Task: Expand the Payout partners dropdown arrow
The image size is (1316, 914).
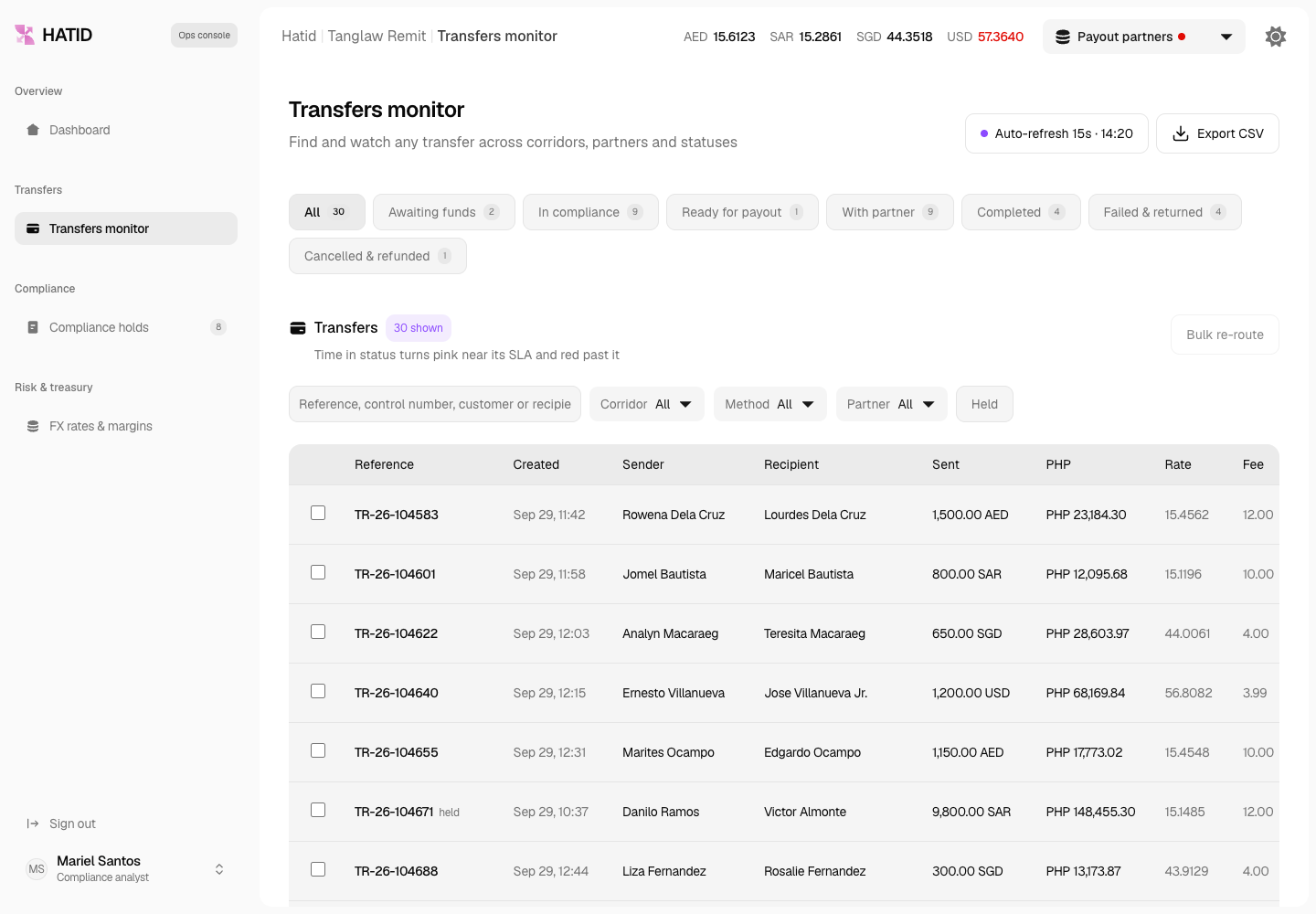Action: (1226, 37)
